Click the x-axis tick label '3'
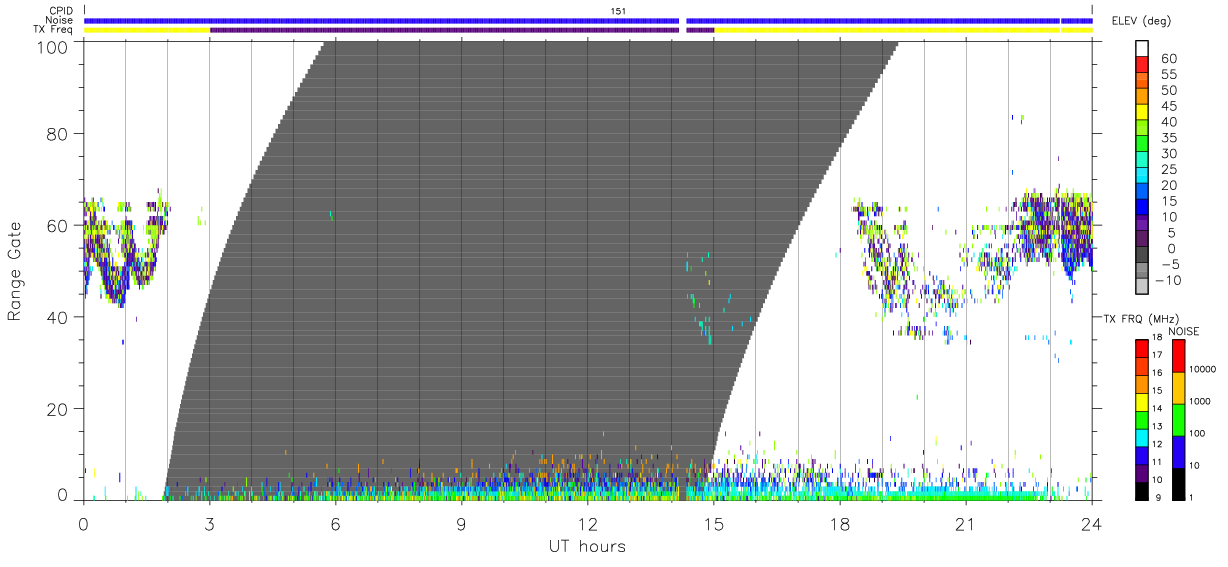This screenshot has height=567, width=1228. point(209,525)
